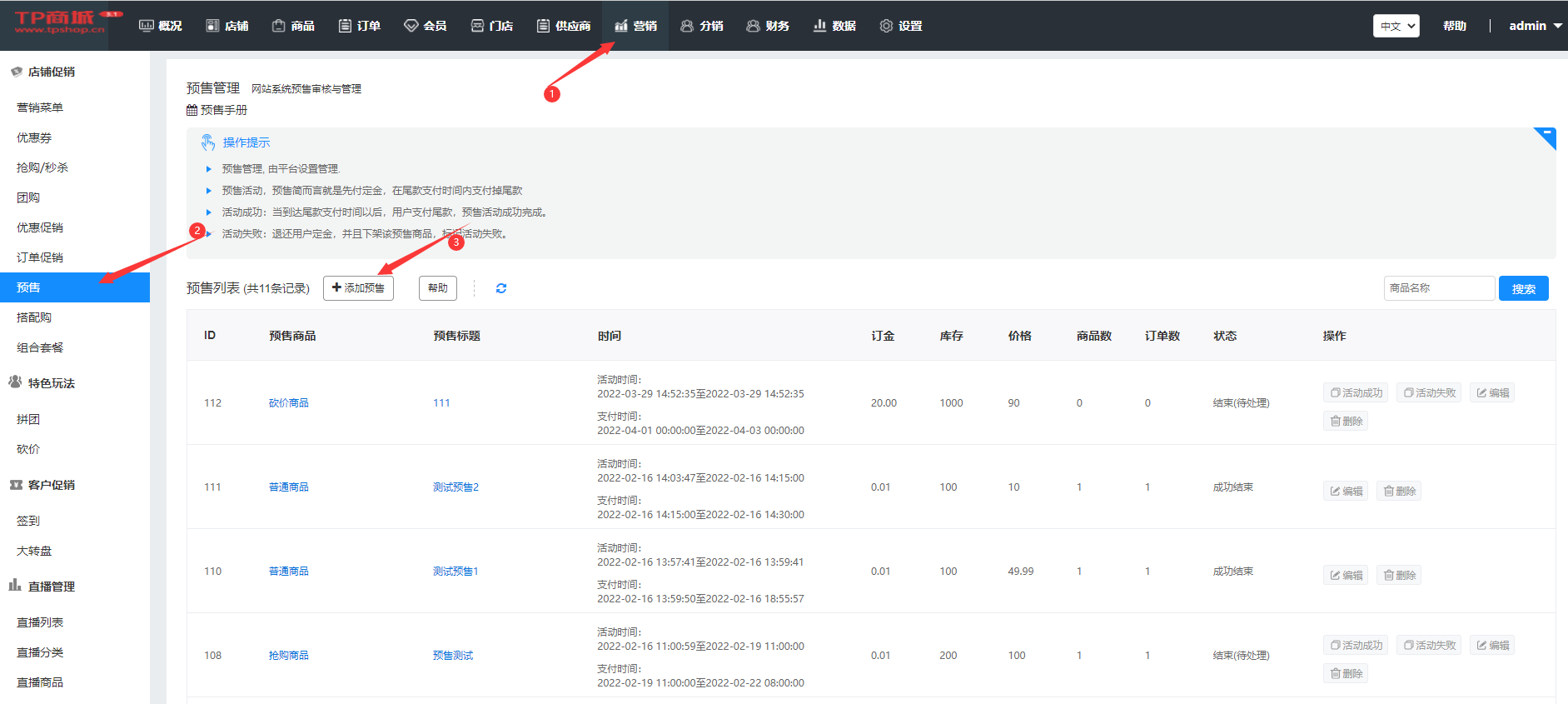Open the 中文 language dropdown
Image resolution: width=1568 pixels, height=704 pixels.
pyautogui.click(x=1396, y=26)
